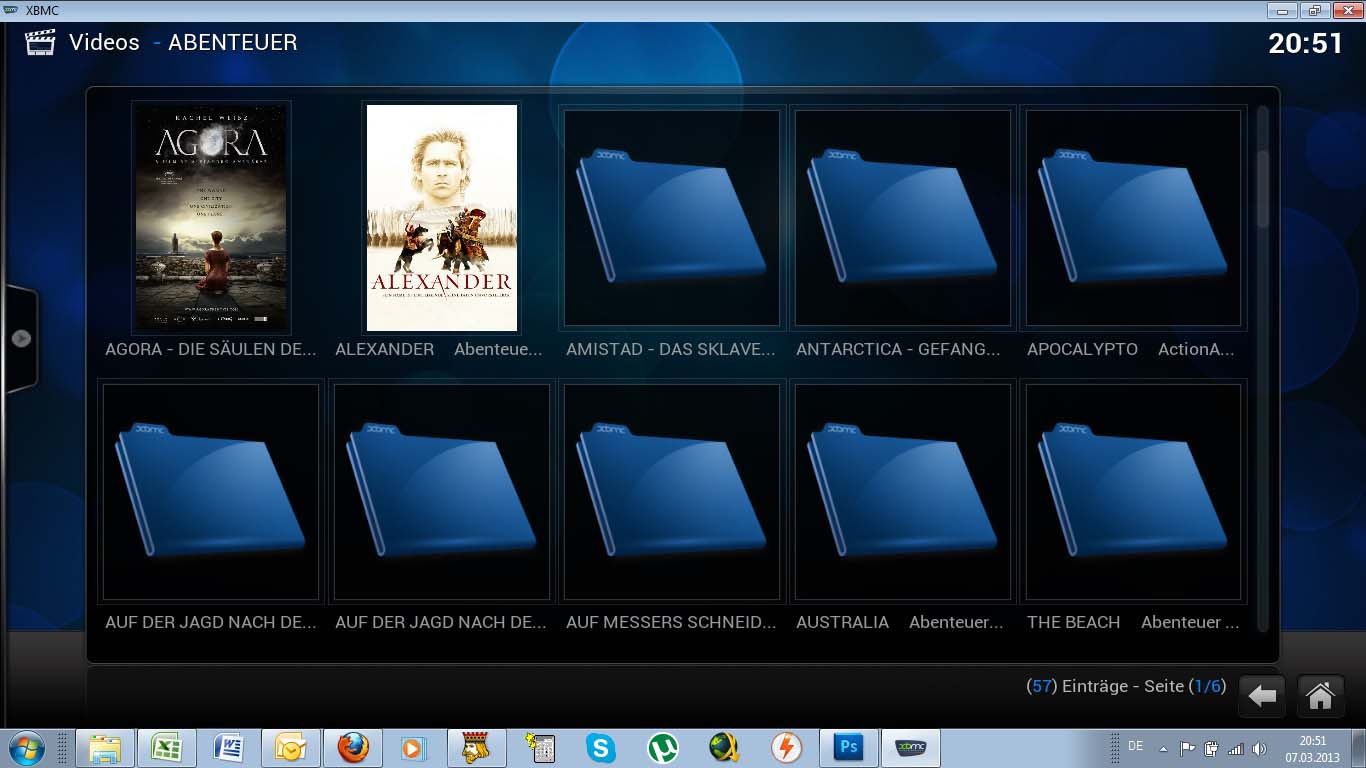The height and width of the screenshot is (768, 1366).
Task: Open uTorrent from the taskbar
Action: [x=662, y=748]
